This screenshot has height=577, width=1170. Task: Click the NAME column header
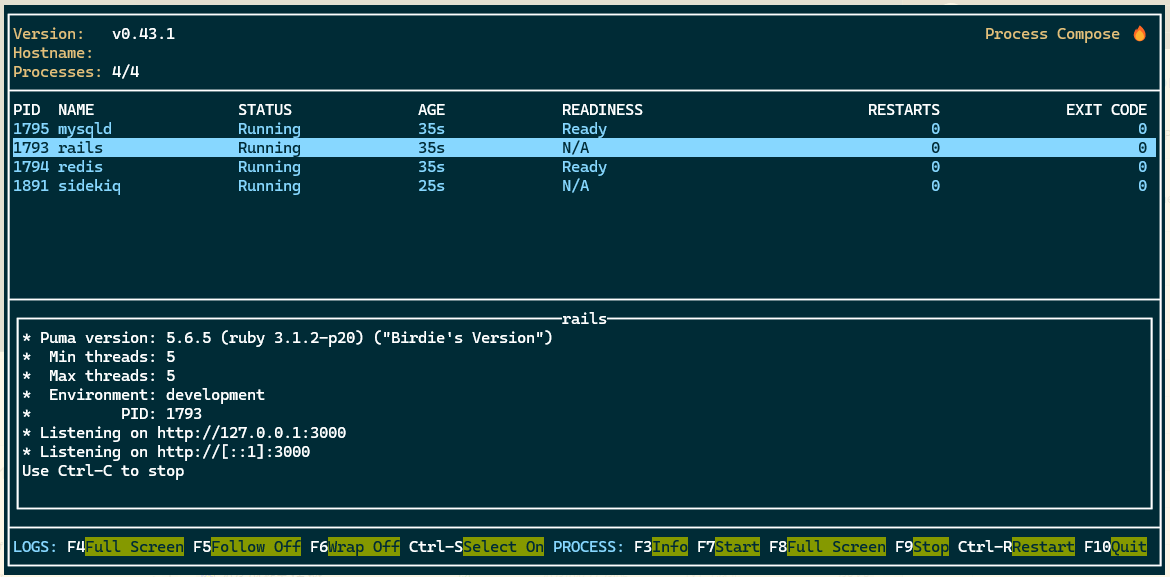click(x=76, y=110)
